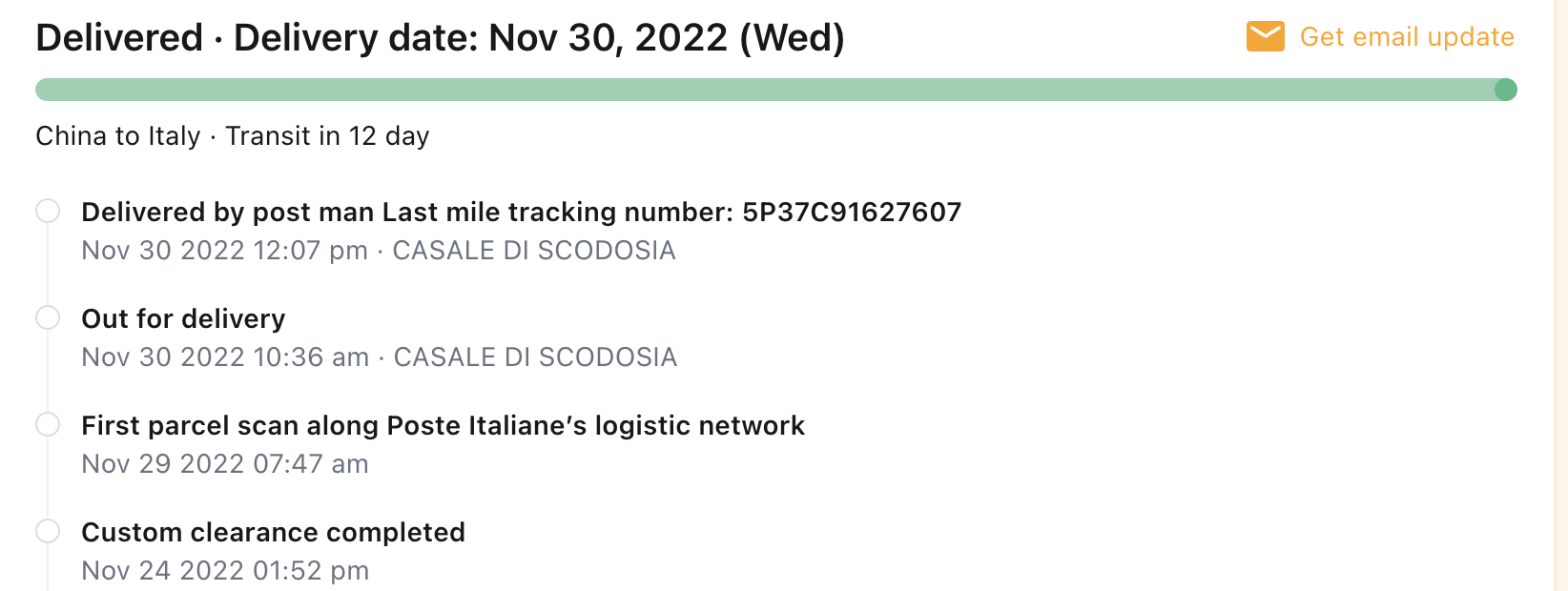
Task: Click the Out for delivery event title
Action: (x=183, y=318)
